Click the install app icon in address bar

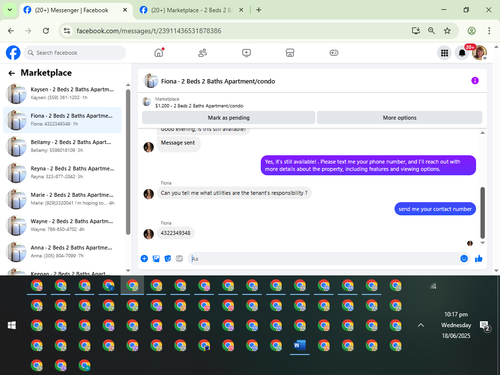[x=416, y=31]
